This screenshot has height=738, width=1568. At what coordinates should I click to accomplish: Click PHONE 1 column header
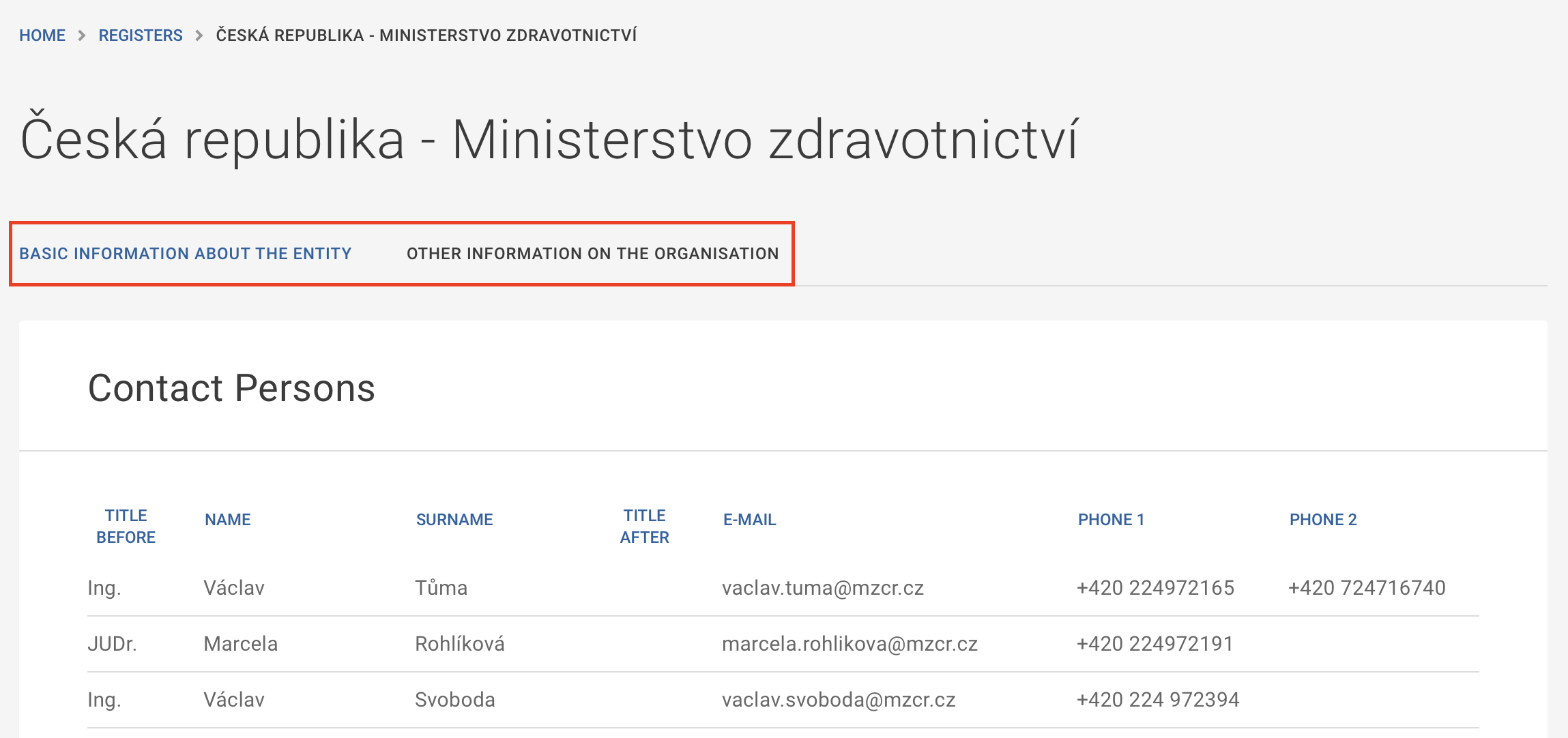click(x=1111, y=520)
